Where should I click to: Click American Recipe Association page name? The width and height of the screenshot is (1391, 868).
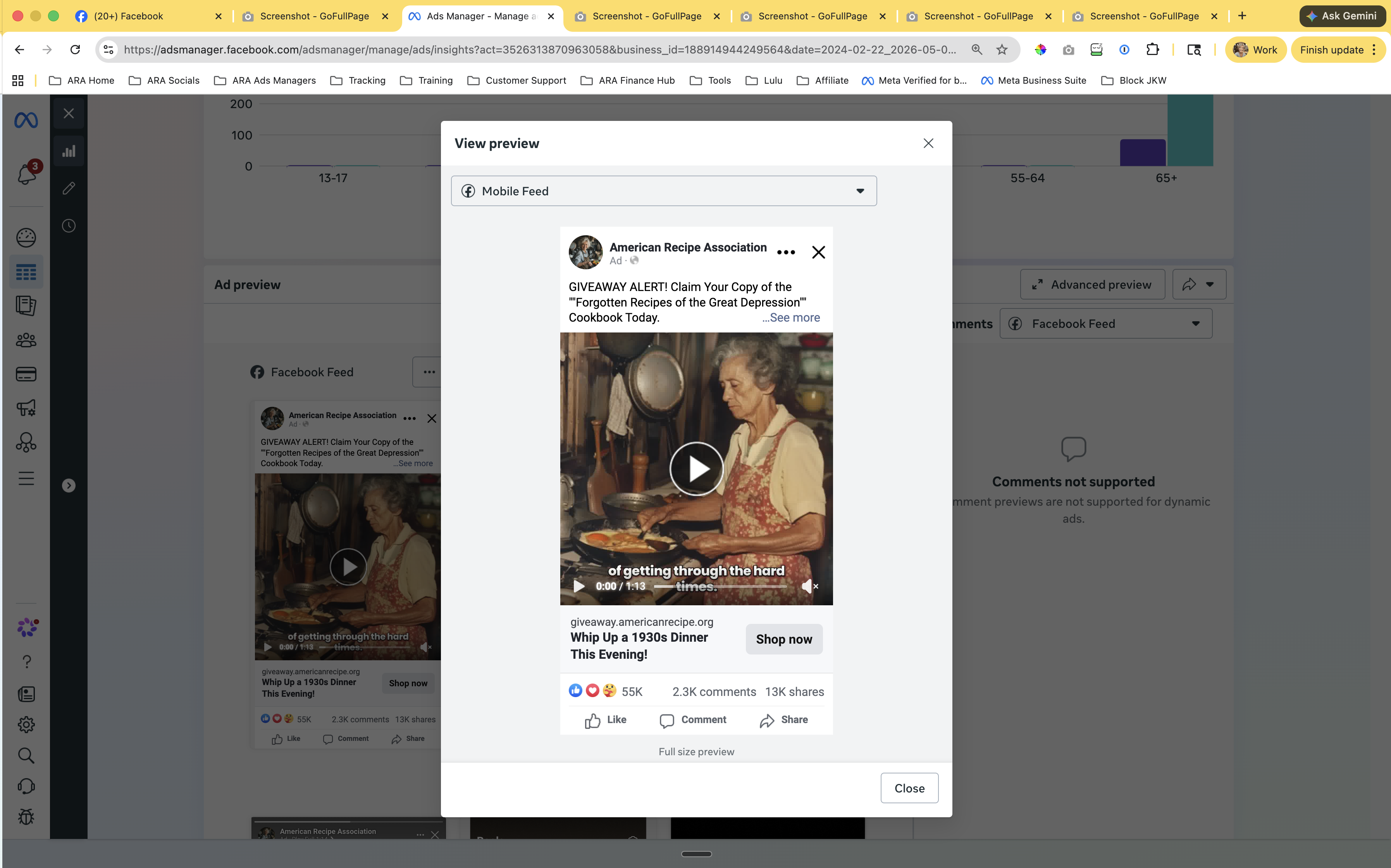tap(688, 248)
